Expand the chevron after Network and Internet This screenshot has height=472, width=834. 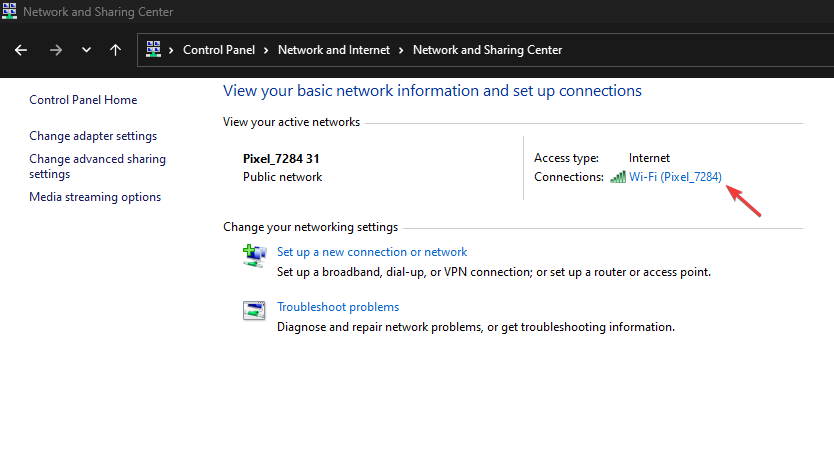(401, 50)
